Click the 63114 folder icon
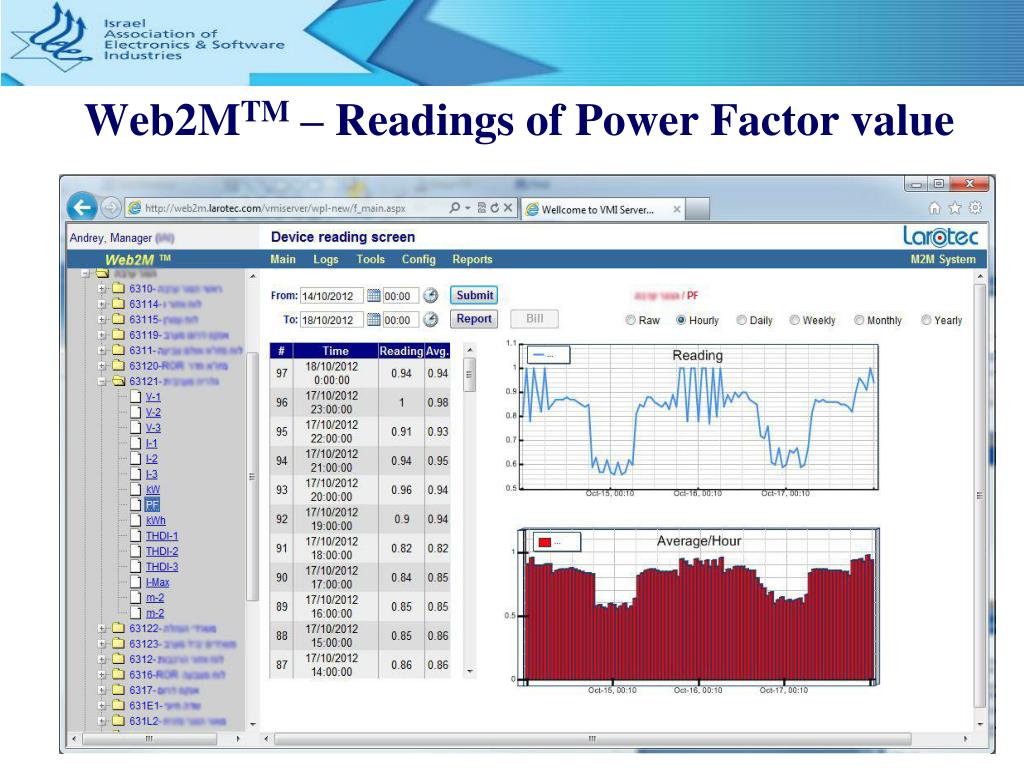This screenshot has width=1024, height=768. click(118, 304)
